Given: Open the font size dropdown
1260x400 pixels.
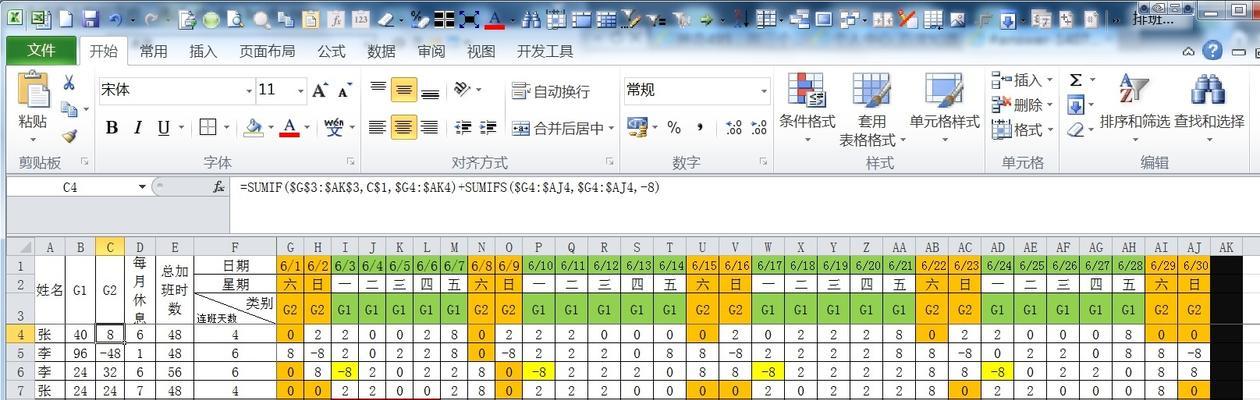Looking at the screenshot, I should point(301,91).
